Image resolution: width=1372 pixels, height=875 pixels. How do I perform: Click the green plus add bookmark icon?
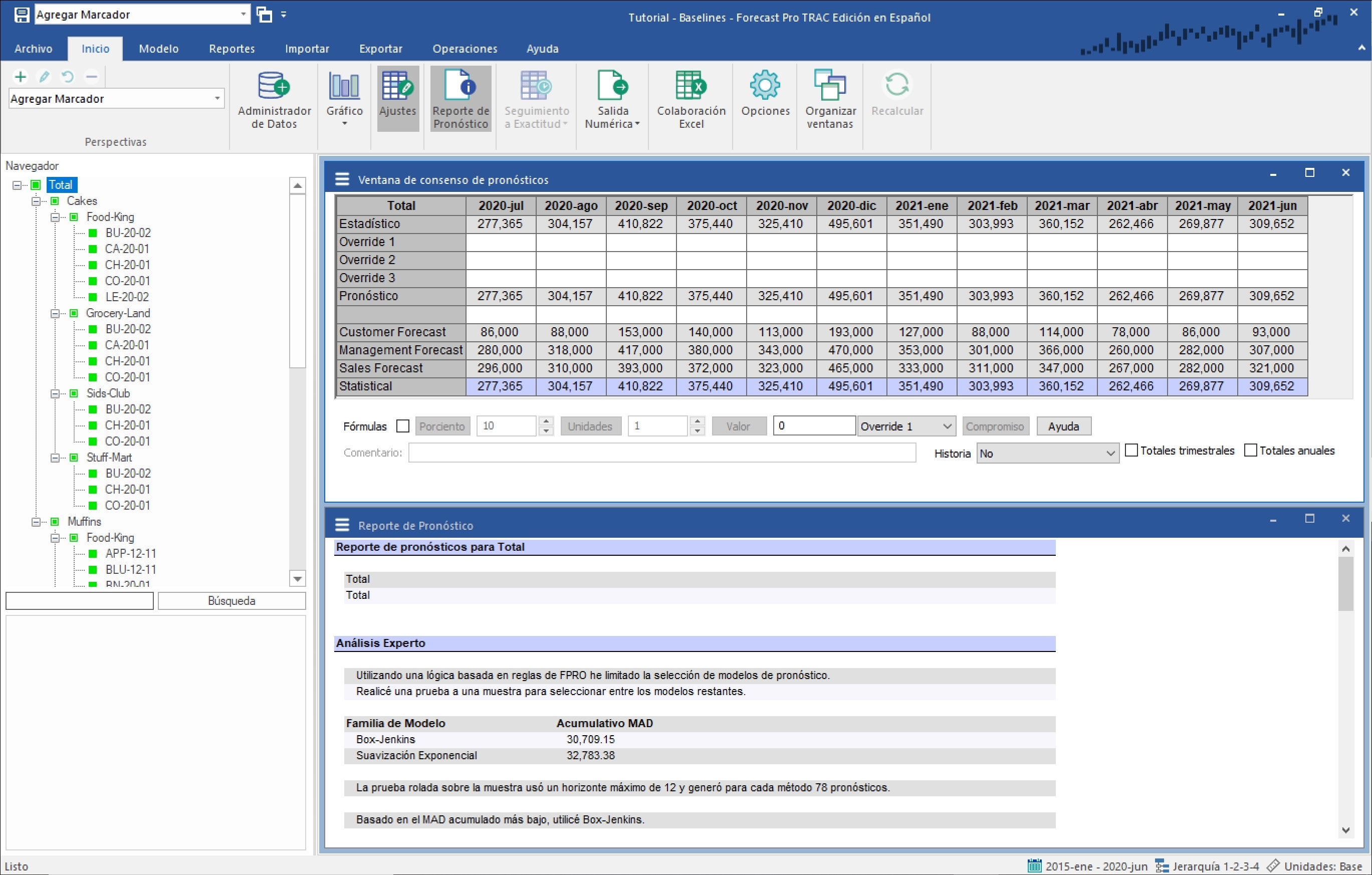click(x=21, y=76)
